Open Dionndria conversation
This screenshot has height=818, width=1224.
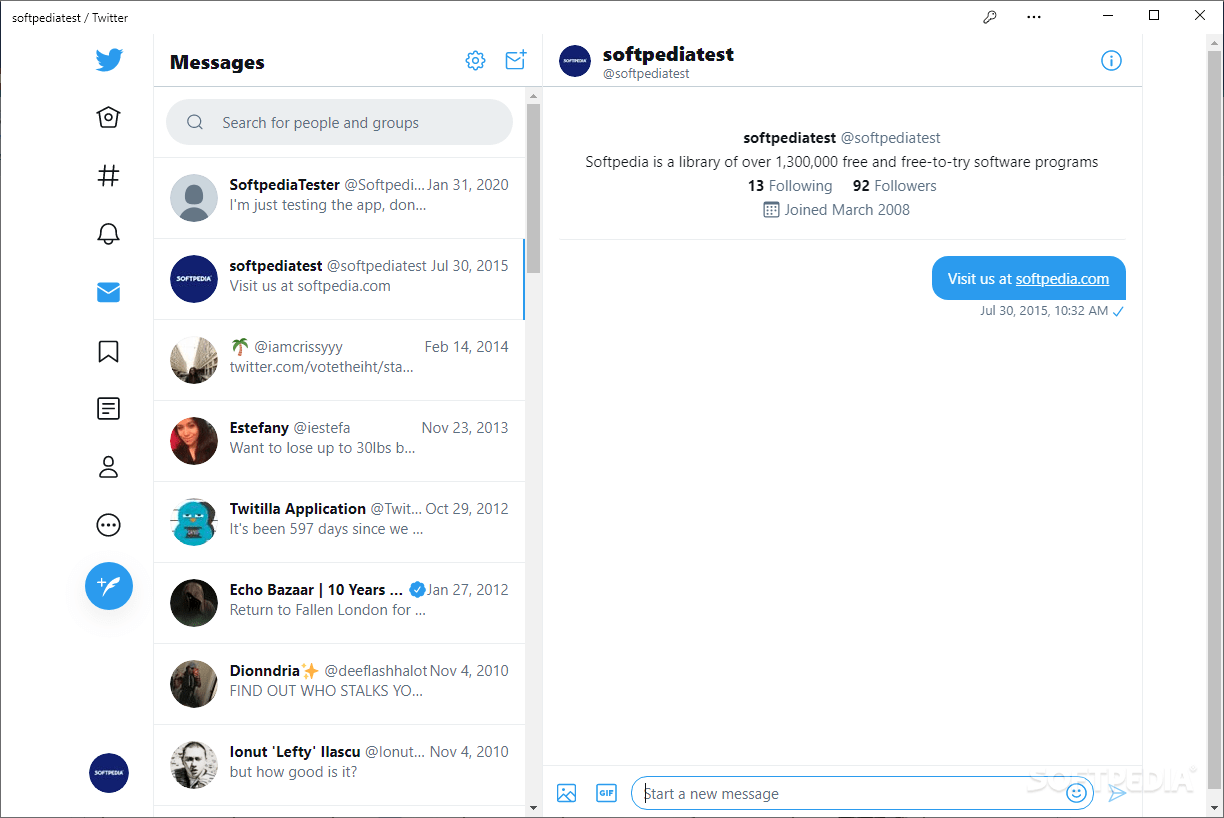coord(339,683)
